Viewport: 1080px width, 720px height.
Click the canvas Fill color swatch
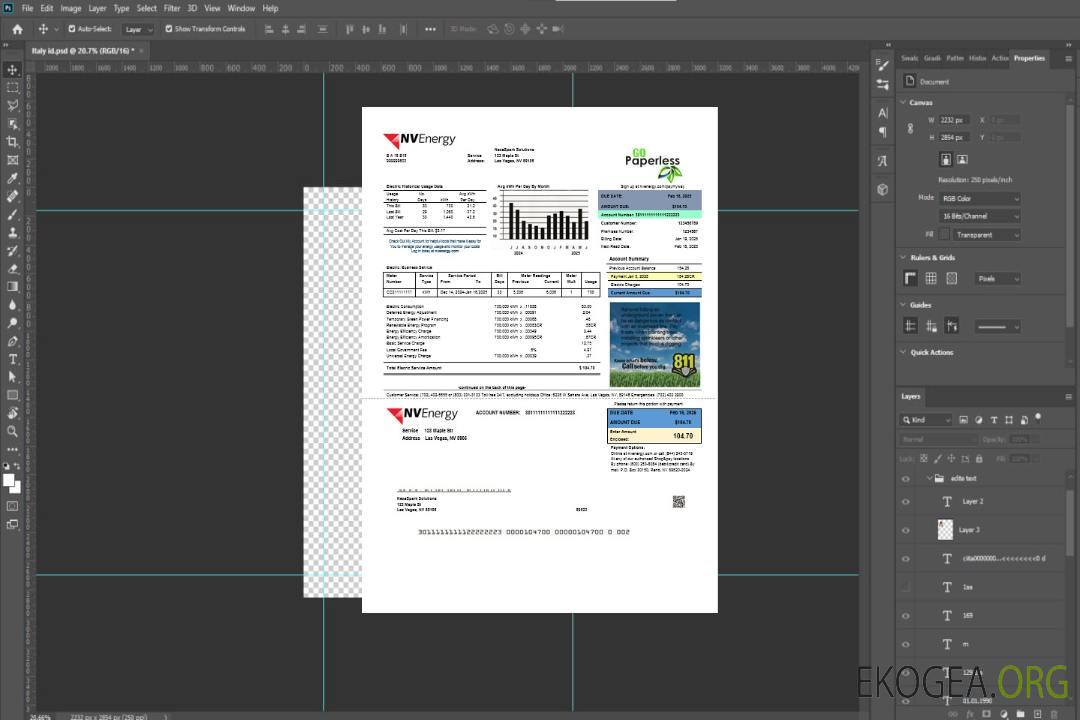[944, 235]
